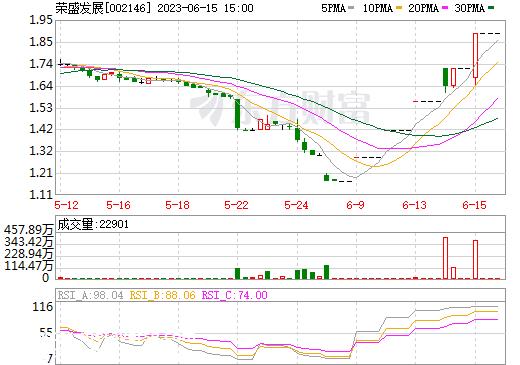520x365 pixels.
Task: Click the RSI_A:98.04 indicator value
Action: pyautogui.click(x=91, y=295)
